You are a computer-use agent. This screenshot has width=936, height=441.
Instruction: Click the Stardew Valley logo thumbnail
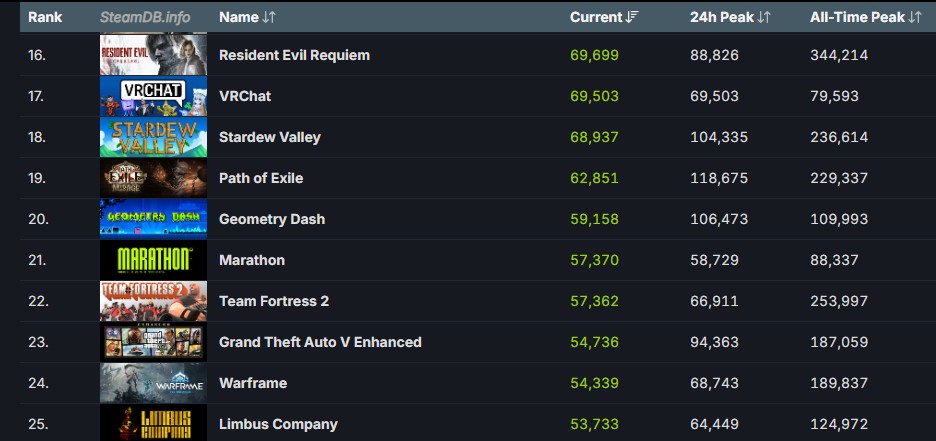pos(153,137)
